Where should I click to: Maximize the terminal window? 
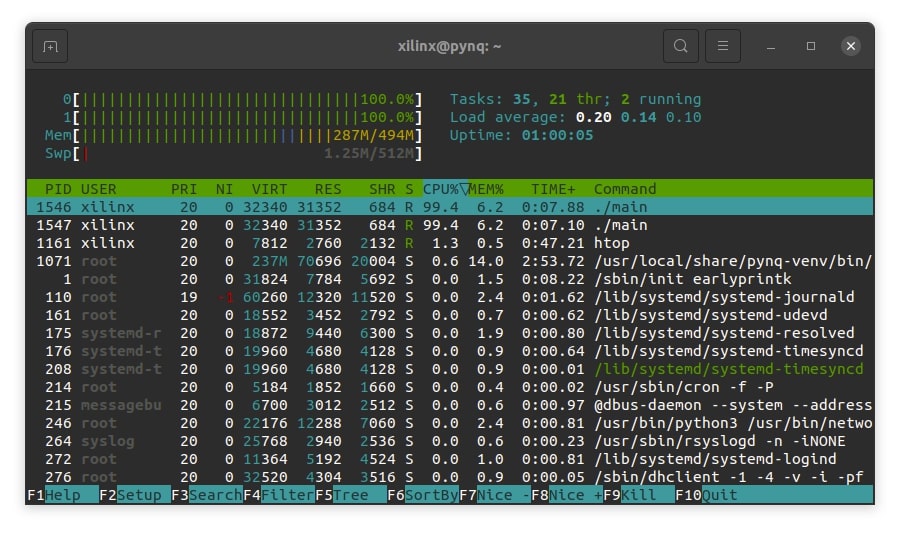click(810, 46)
